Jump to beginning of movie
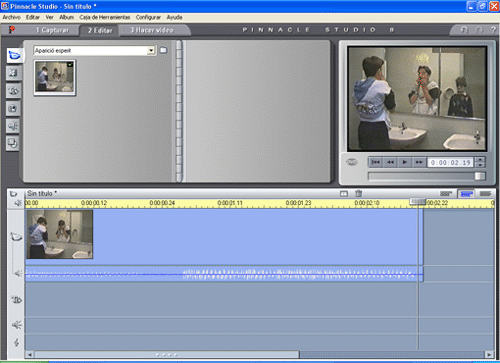This screenshot has width=500, height=363. (x=376, y=162)
